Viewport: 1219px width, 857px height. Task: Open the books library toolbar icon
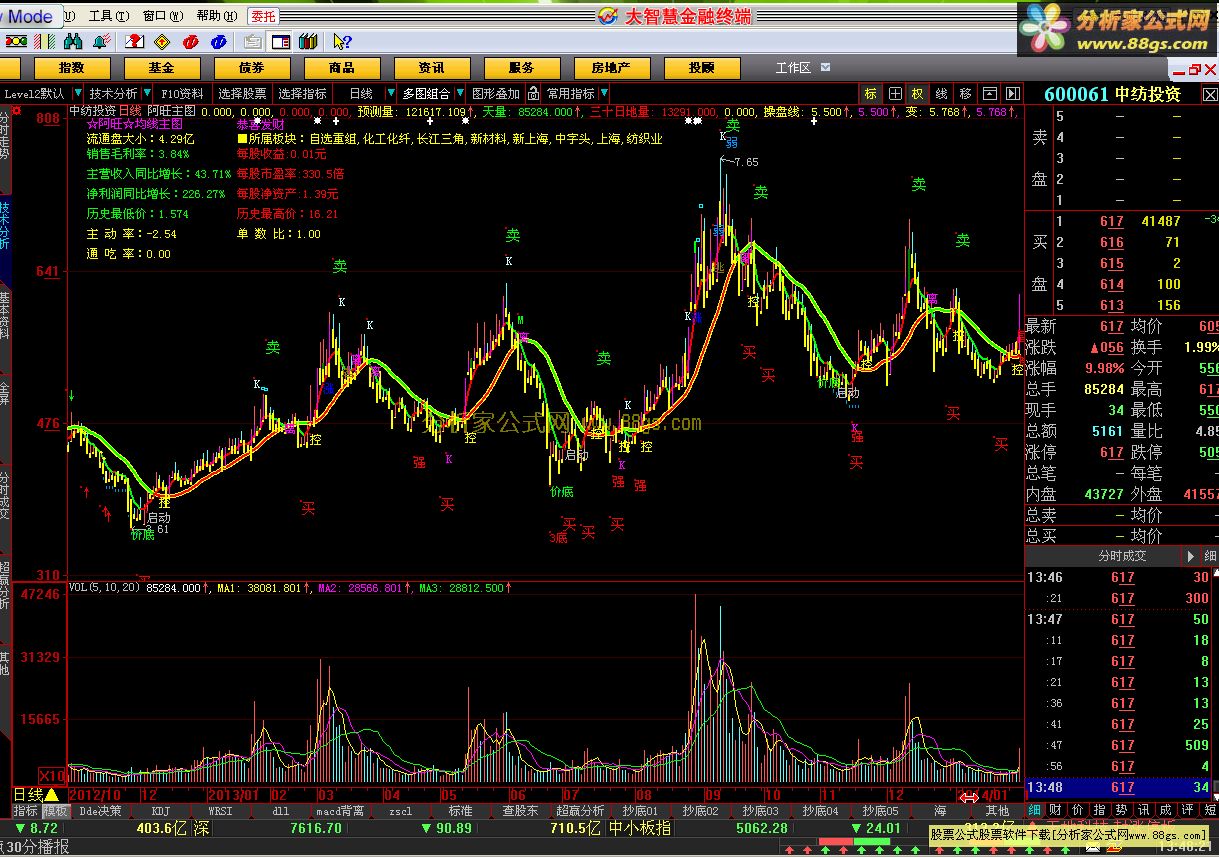(x=308, y=41)
